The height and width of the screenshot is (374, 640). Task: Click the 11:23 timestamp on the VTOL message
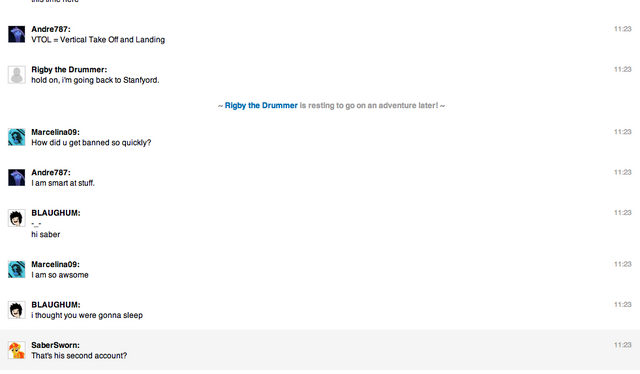pos(623,29)
